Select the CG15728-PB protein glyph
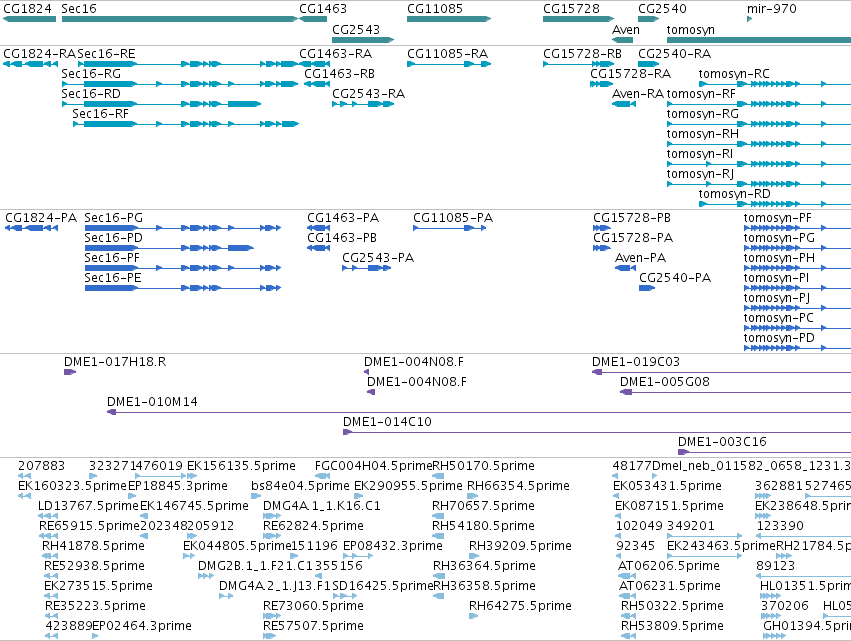This screenshot has width=851, height=641. [x=602, y=228]
